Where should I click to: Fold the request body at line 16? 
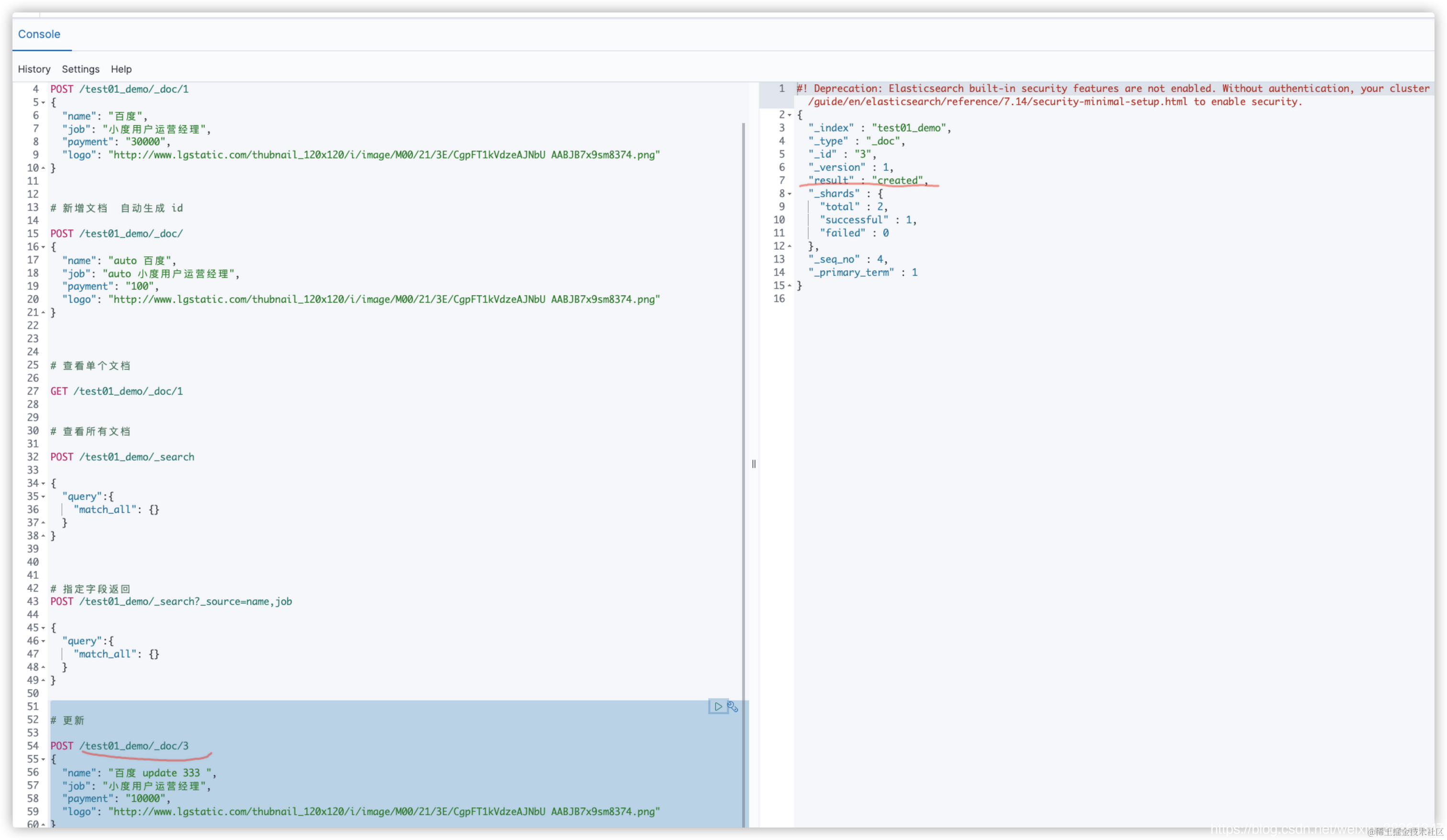pos(43,247)
